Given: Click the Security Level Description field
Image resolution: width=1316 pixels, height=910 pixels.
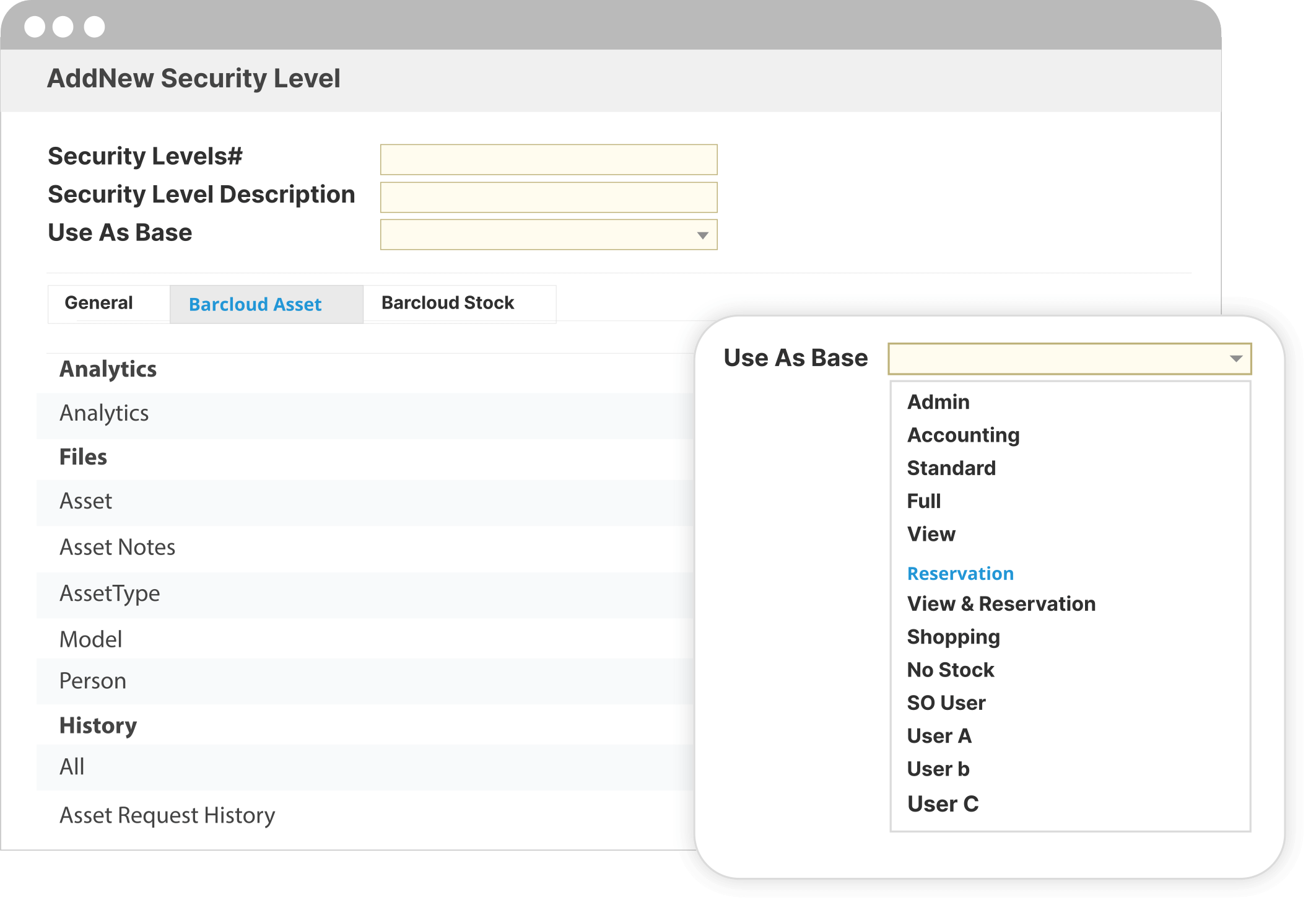Looking at the screenshot, I should coord(548,196).
